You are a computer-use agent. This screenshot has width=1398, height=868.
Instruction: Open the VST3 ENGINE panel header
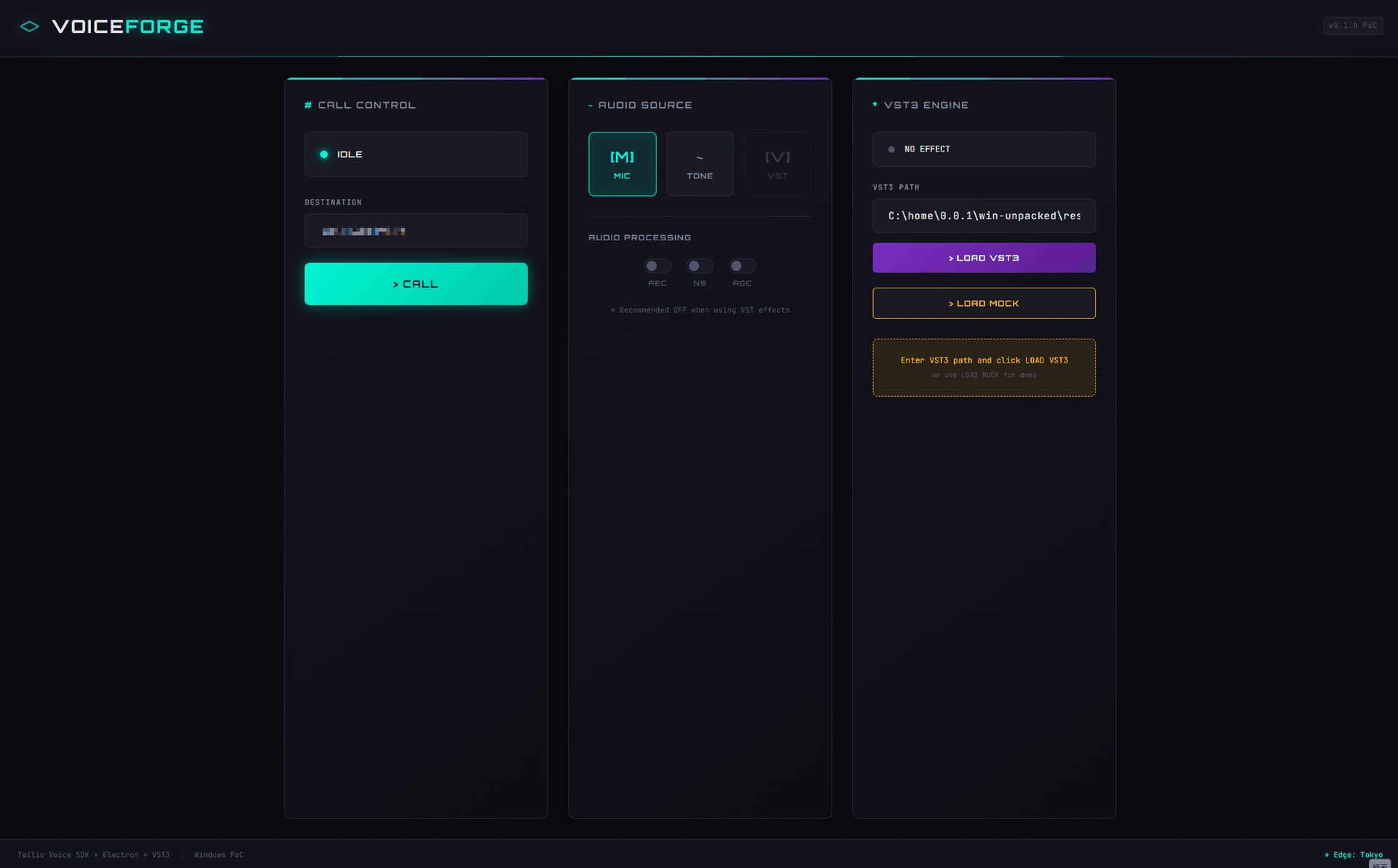click(921, 104)
